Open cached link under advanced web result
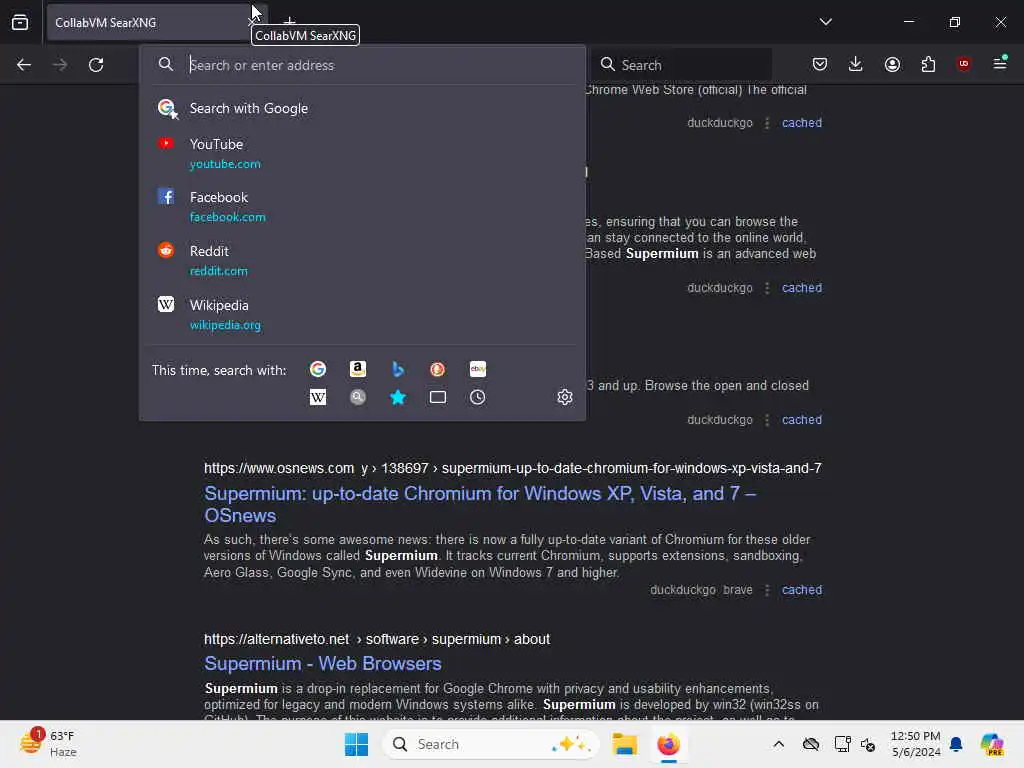The width and height of the screenshot is (1024, 768). (802, 288)
